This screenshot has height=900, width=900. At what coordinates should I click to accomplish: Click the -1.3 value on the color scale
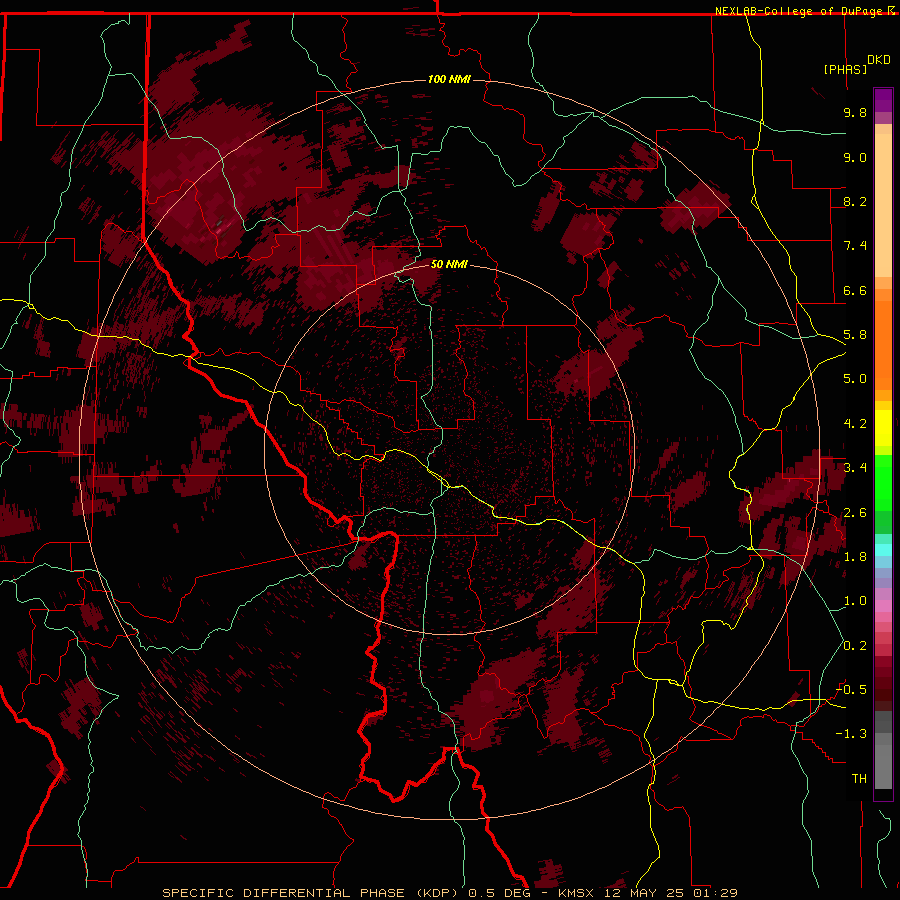851,734
